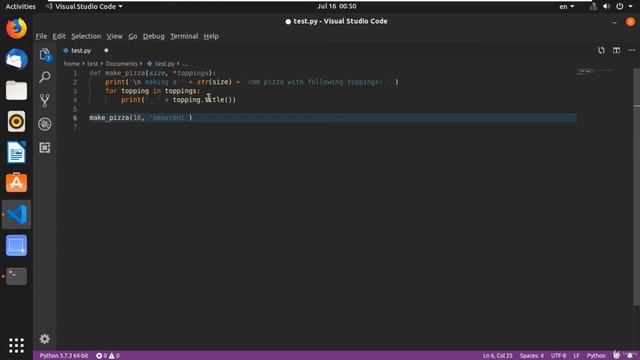Open the Edit menu

coord(59,36)
